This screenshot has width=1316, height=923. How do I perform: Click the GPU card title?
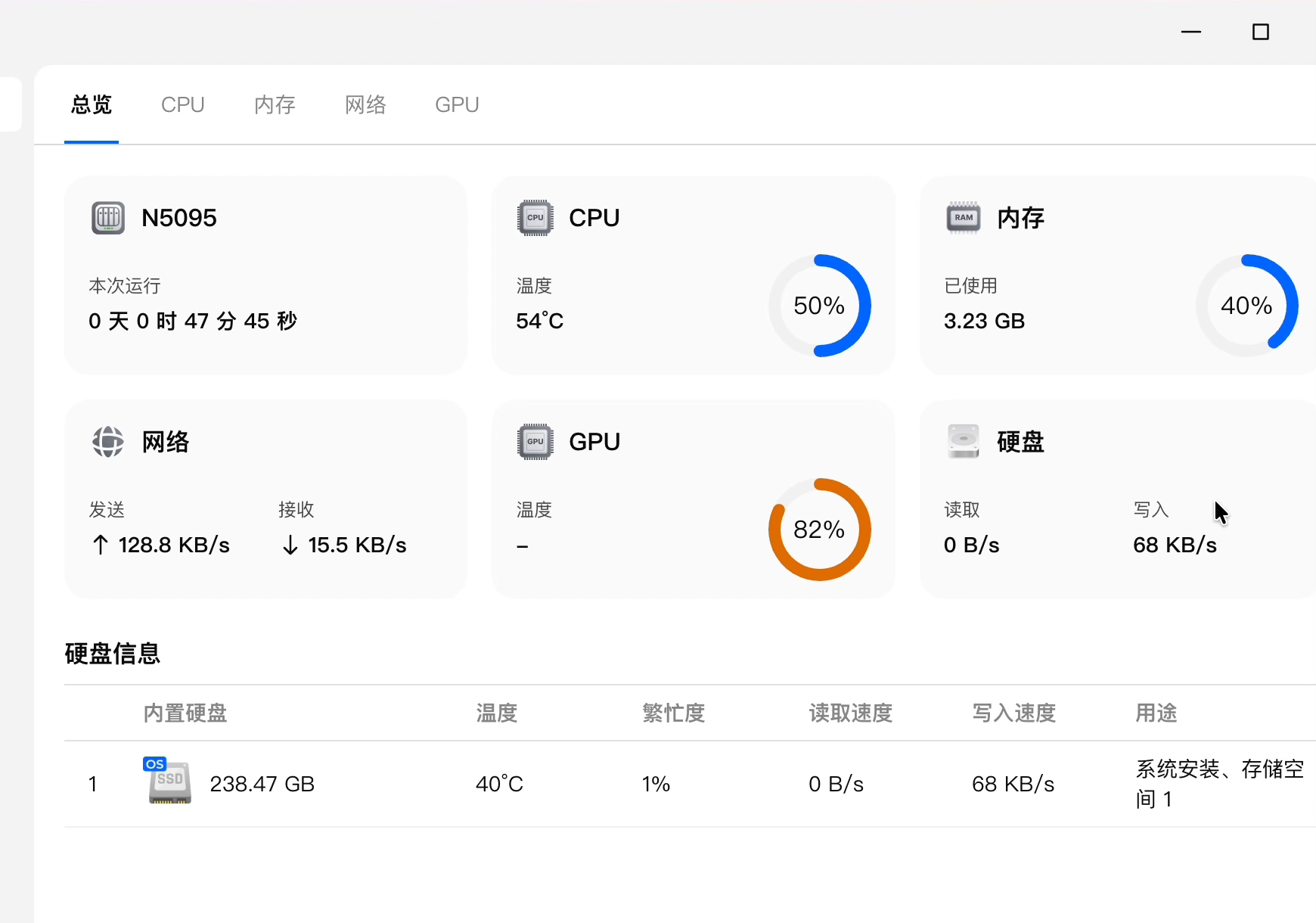pyautogui.click(x=594, y=442)
